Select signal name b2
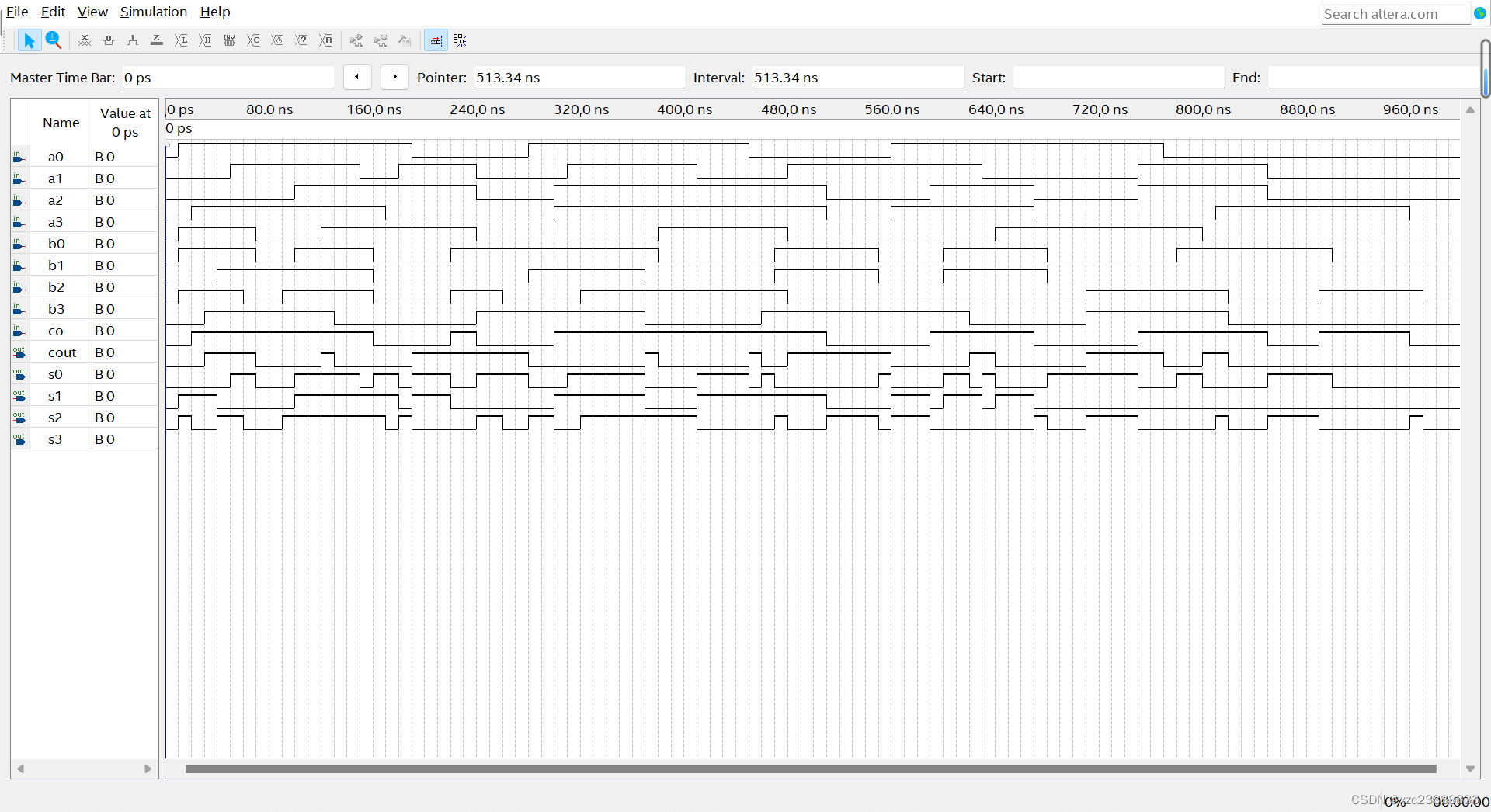This screenshot has width=1491, height=812. point(56,287)
